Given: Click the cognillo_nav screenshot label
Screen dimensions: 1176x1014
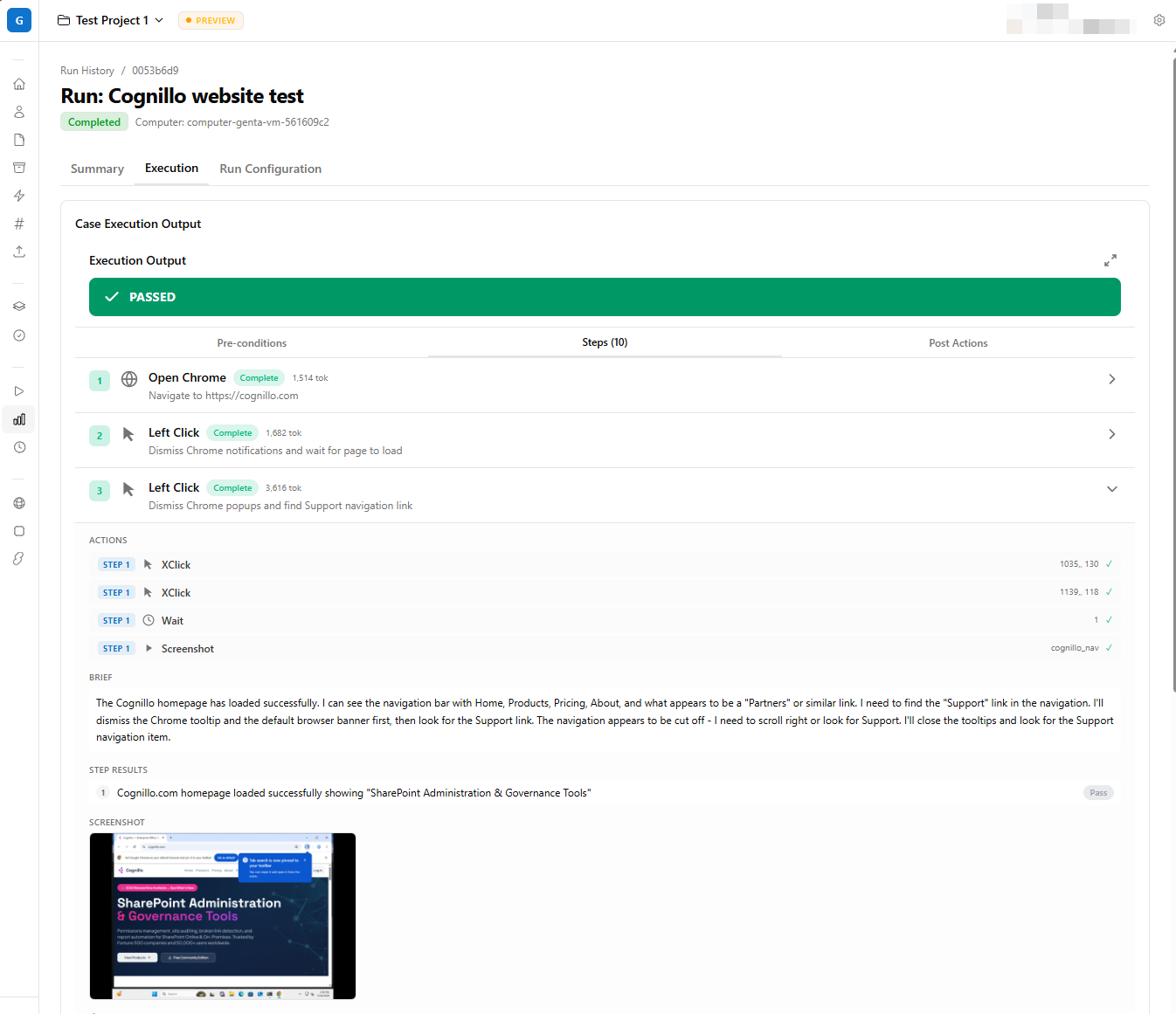Looking at the screenshot, I should coord(1075,648).
